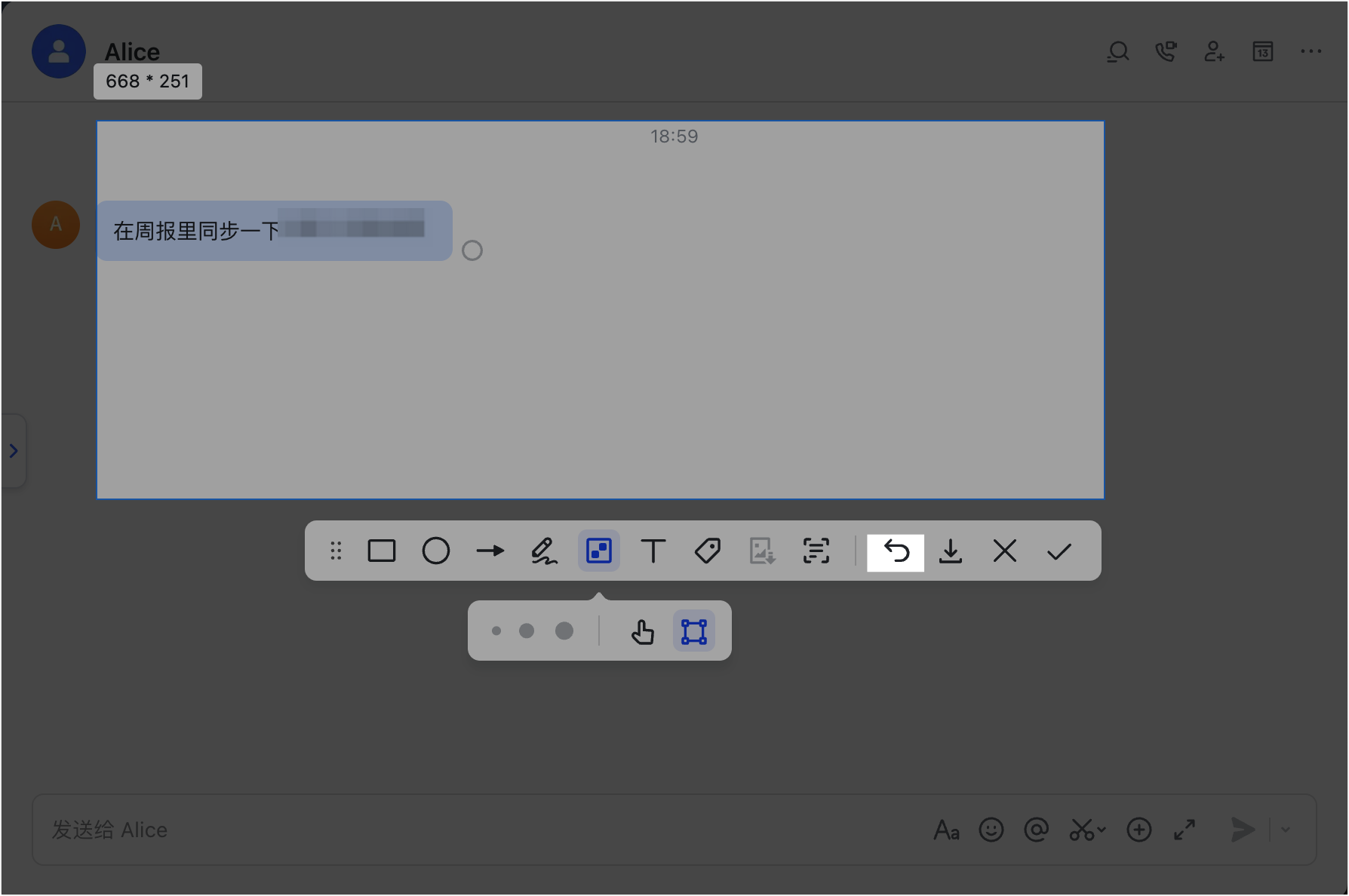This screenshot has width=1349, height=896.
Task: Choose the smallest mosaic brush size
Action: coord(496,631)
